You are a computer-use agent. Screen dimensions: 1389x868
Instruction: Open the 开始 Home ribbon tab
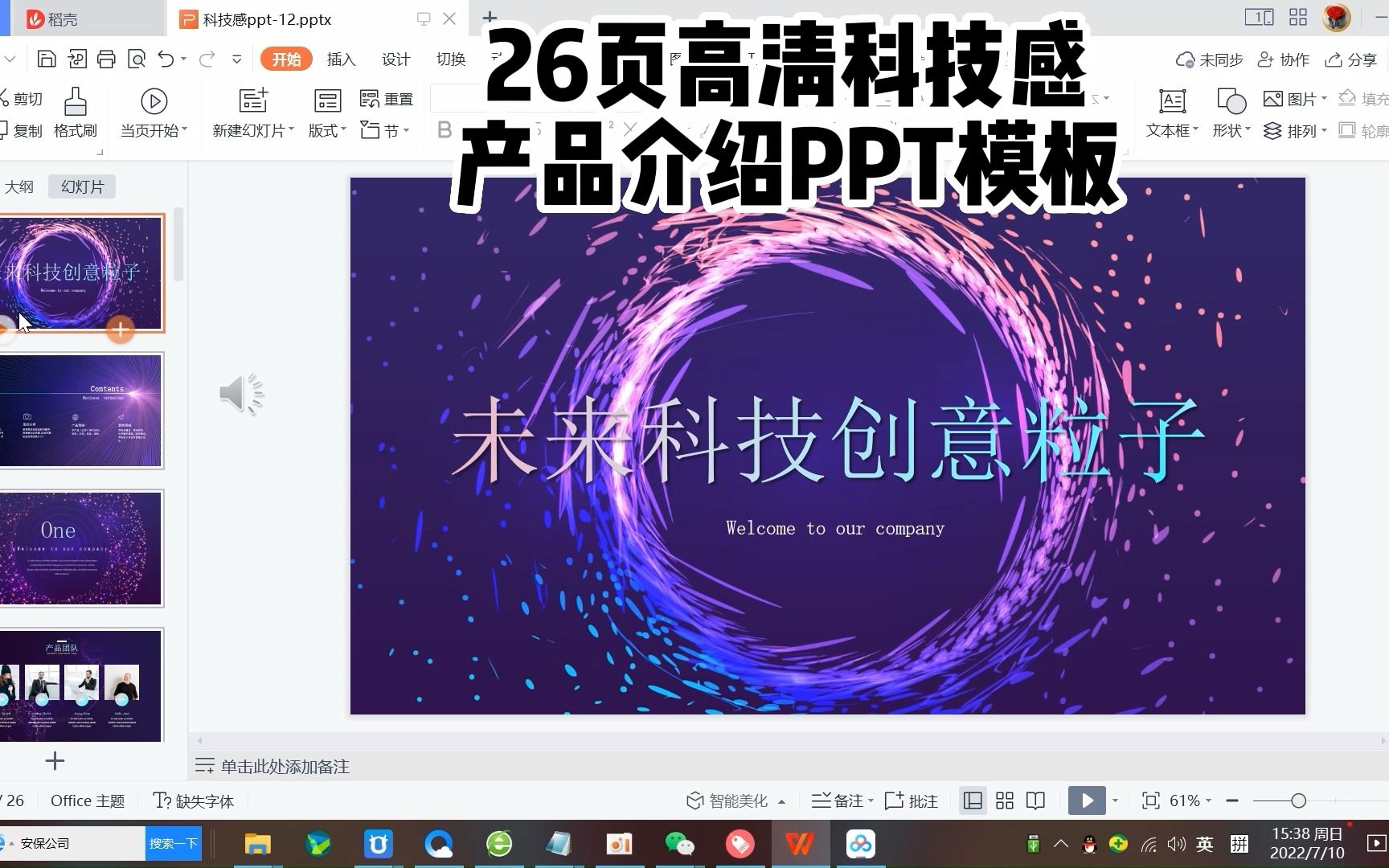[286, 59]
